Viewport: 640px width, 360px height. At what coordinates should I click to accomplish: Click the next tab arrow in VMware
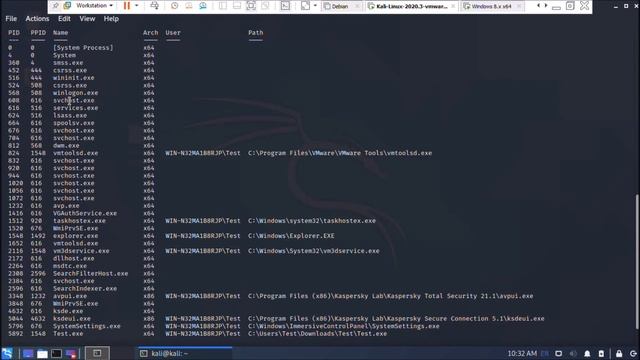coord(546,6)
